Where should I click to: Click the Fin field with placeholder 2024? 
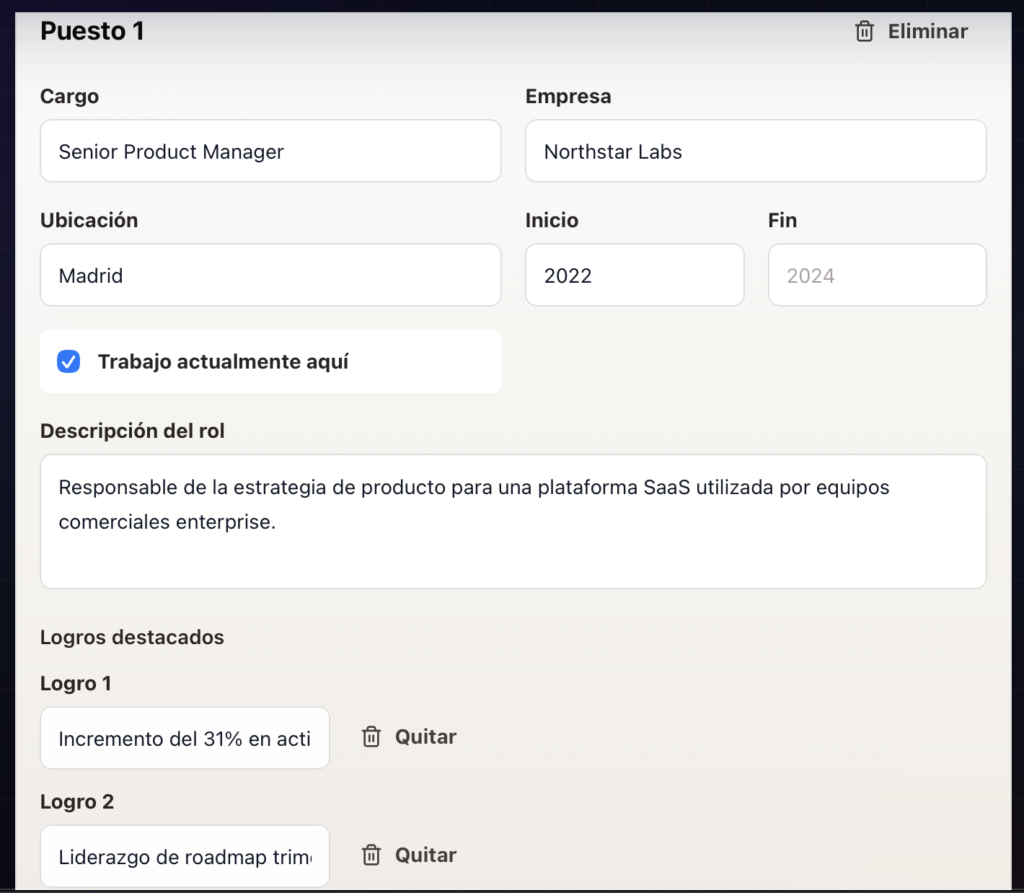[x=877, y=275]
